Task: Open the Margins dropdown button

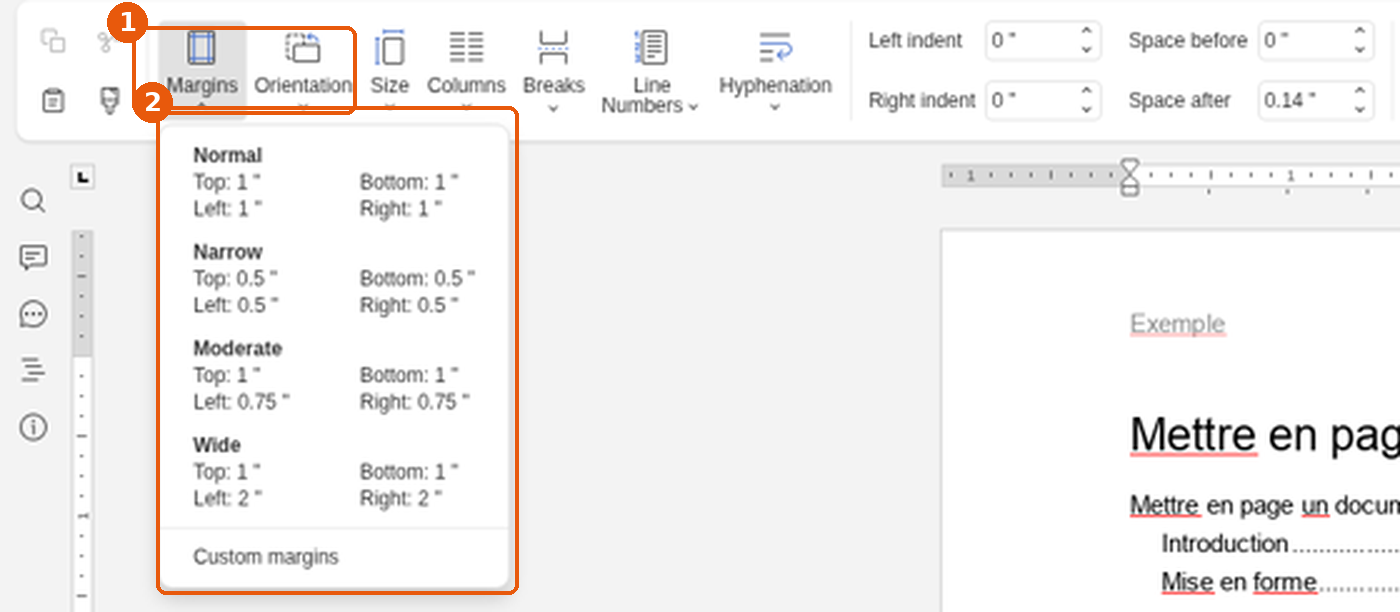Action: (x=202, y=68)
